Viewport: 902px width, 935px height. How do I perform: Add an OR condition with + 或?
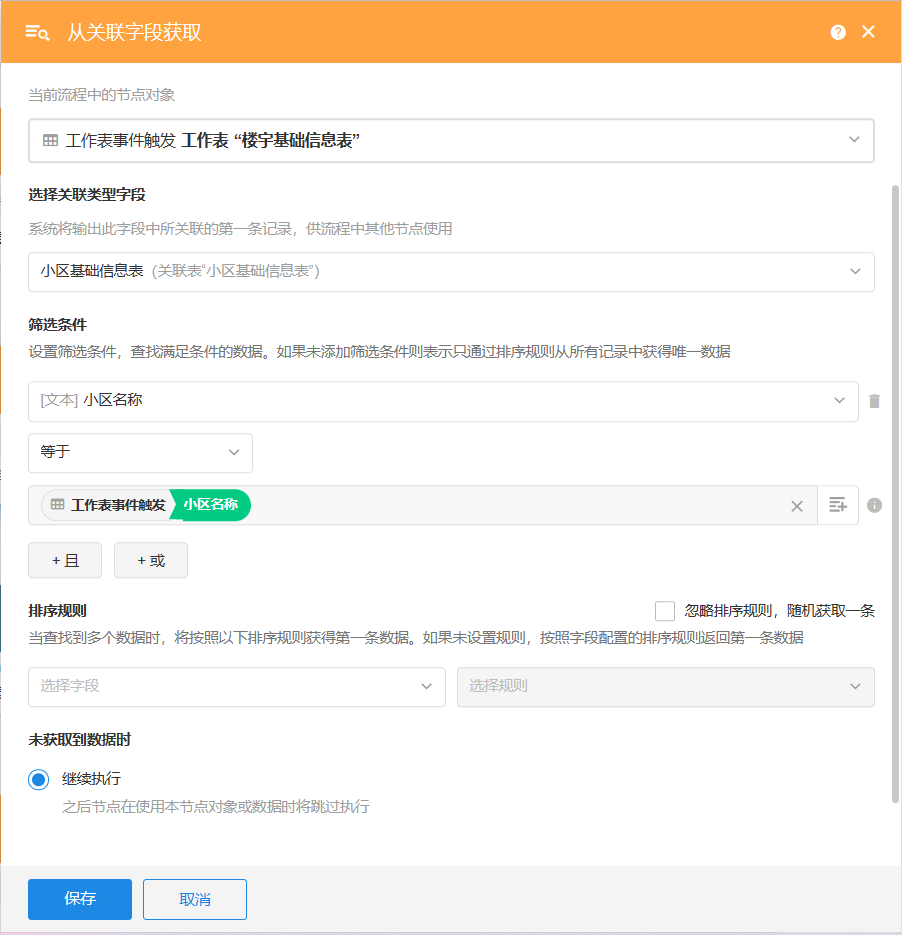(151, 561)
